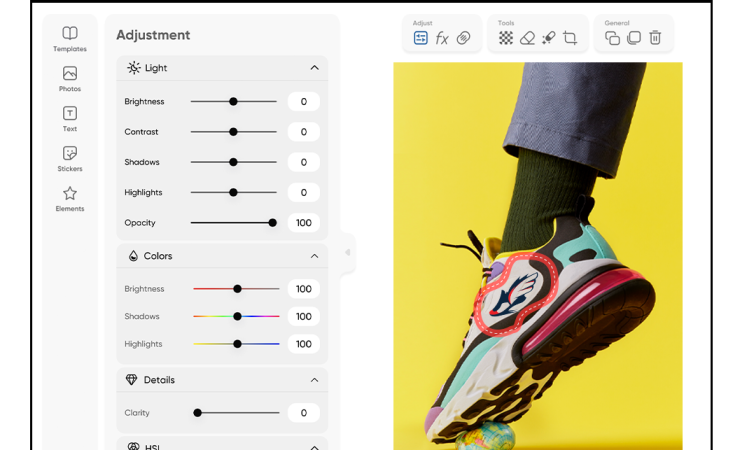Image resolution: width=740 pixels, height=450 pixels.
Task: Switch to the Photos sidebar tab
Action: coord(70,79)
